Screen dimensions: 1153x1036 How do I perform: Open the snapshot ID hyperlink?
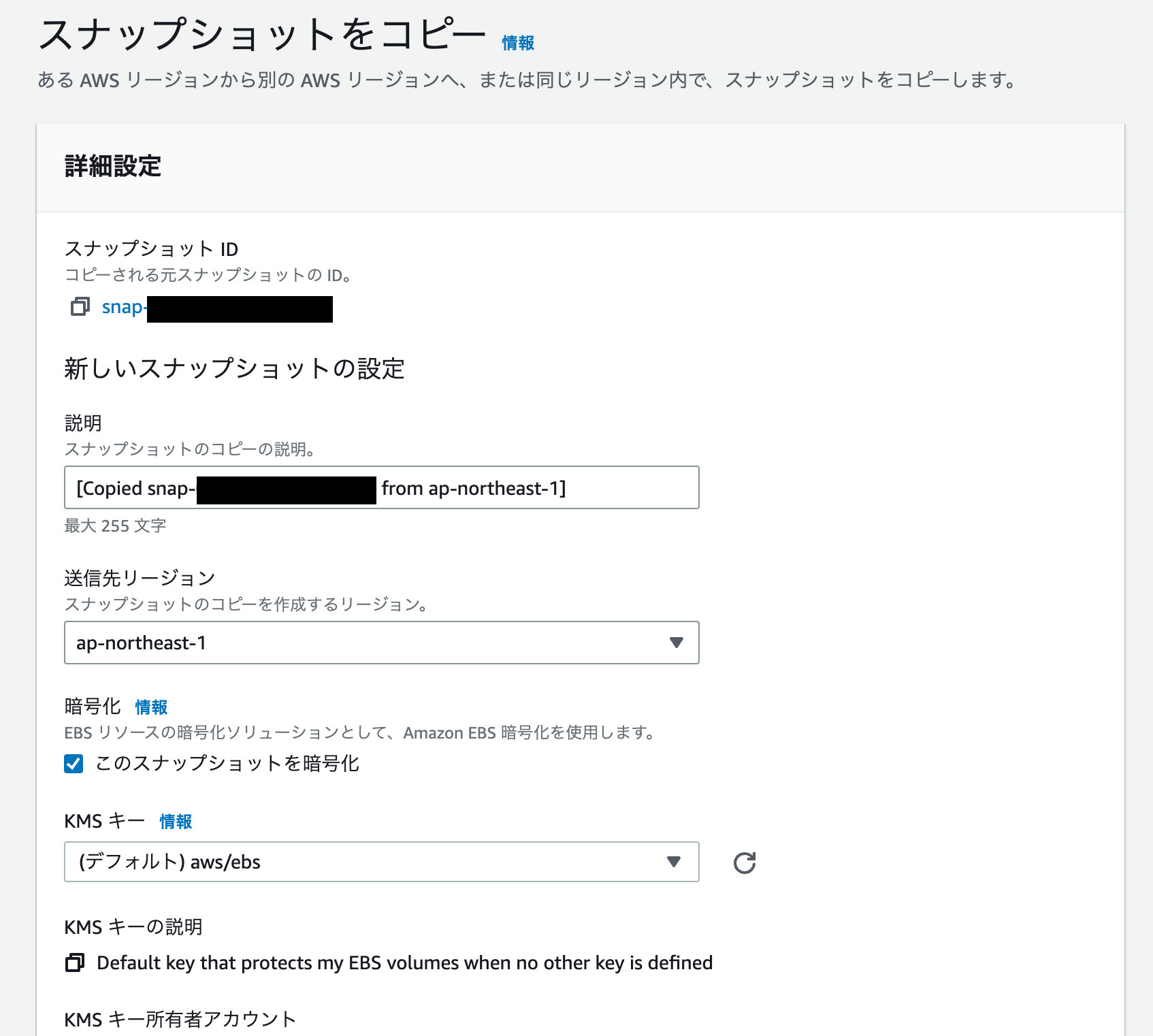click(x=123, y=307)
